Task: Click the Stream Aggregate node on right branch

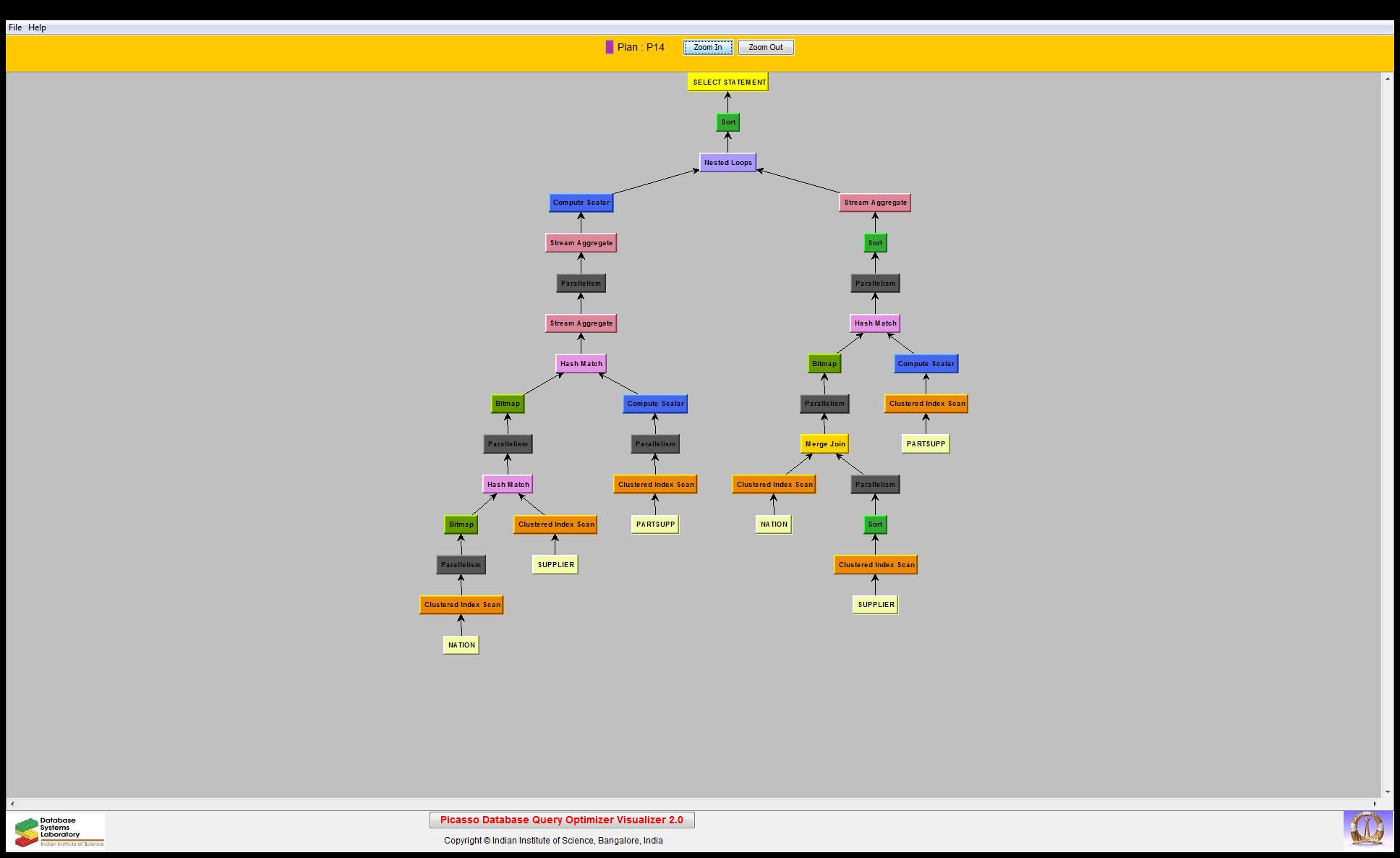Action: [x=875, y=203]
